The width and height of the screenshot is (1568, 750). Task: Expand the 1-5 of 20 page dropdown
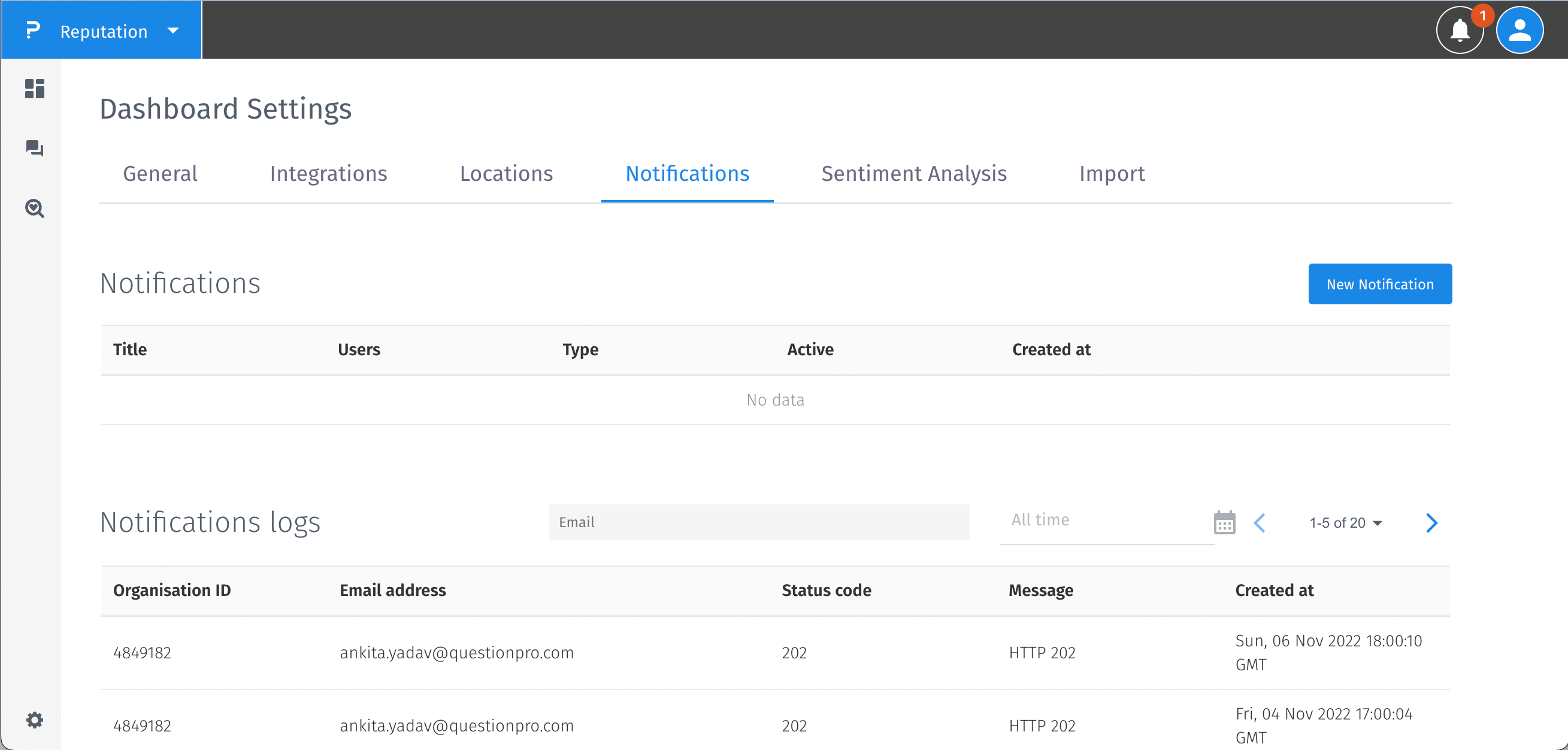point(1346,523)
